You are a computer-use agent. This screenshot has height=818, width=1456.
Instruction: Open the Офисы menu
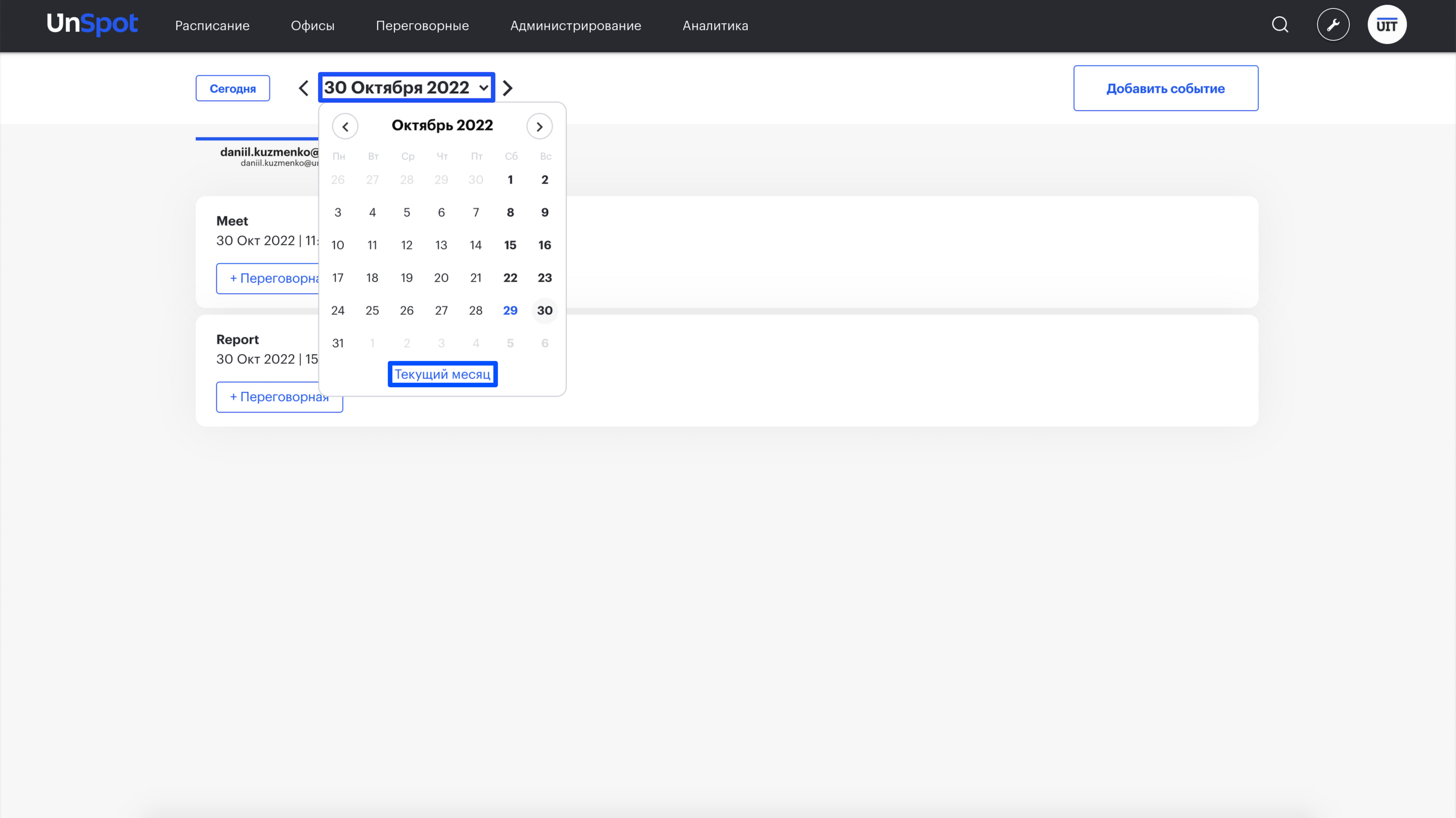click(312, 26)
